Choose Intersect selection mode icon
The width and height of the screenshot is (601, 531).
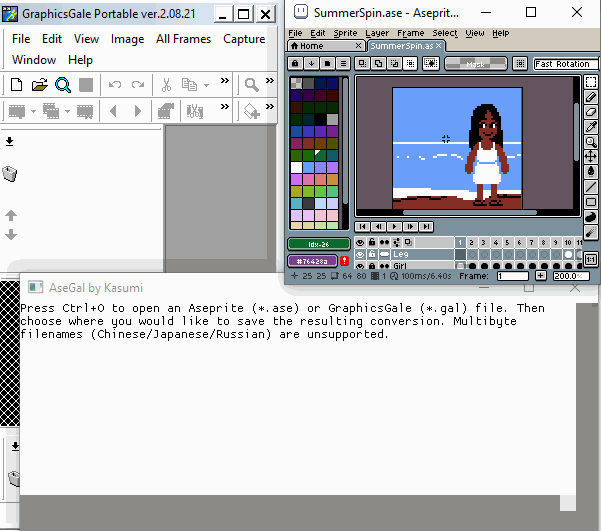pos(410,63)
